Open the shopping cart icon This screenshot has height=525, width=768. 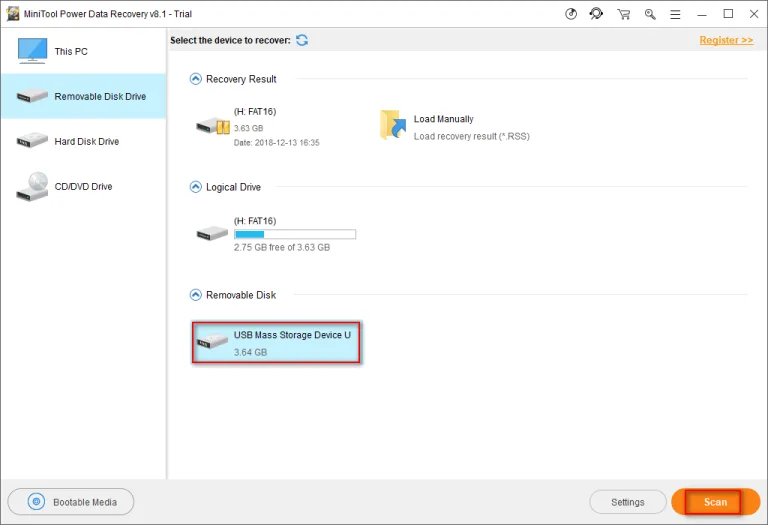[624, 14]
